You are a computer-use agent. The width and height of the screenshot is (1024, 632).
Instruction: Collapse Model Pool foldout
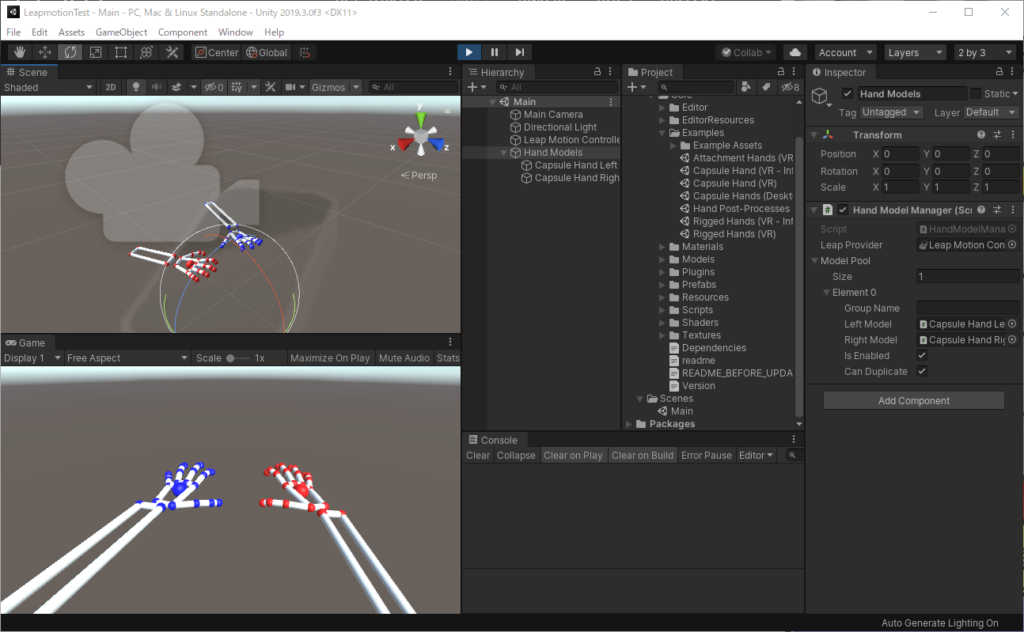(814, 261)
